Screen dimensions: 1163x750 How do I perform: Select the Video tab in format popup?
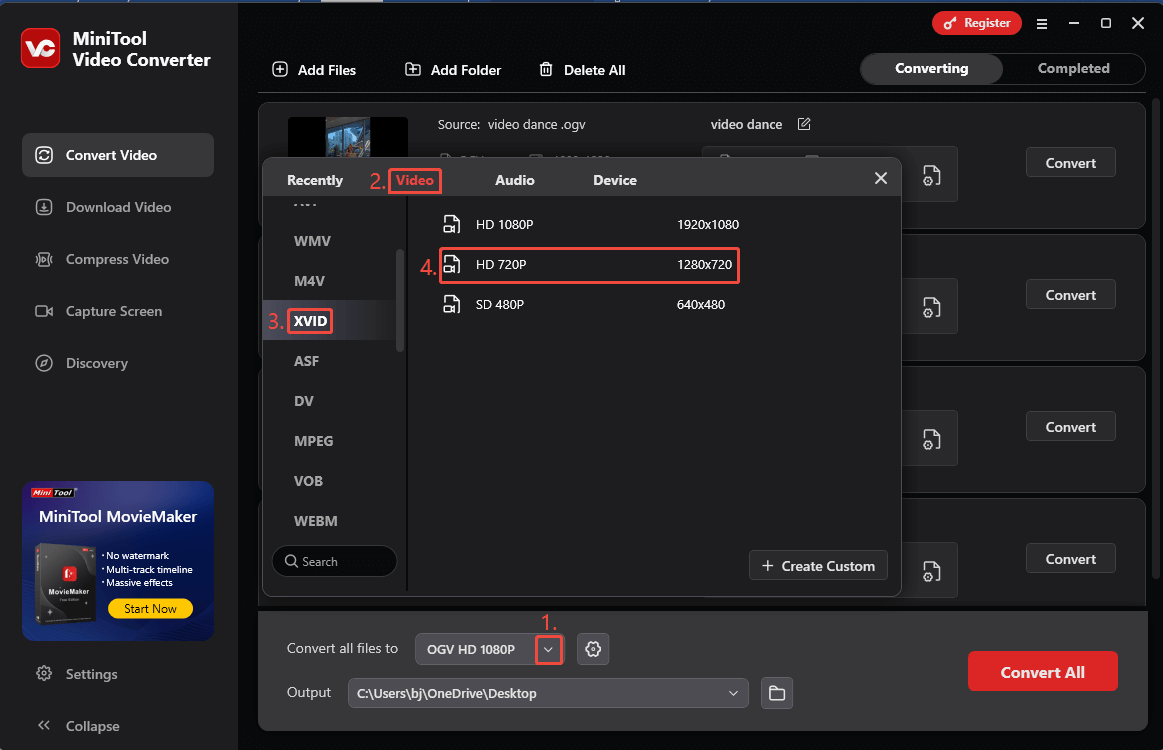pyautogui.click(x=415, y=180)
